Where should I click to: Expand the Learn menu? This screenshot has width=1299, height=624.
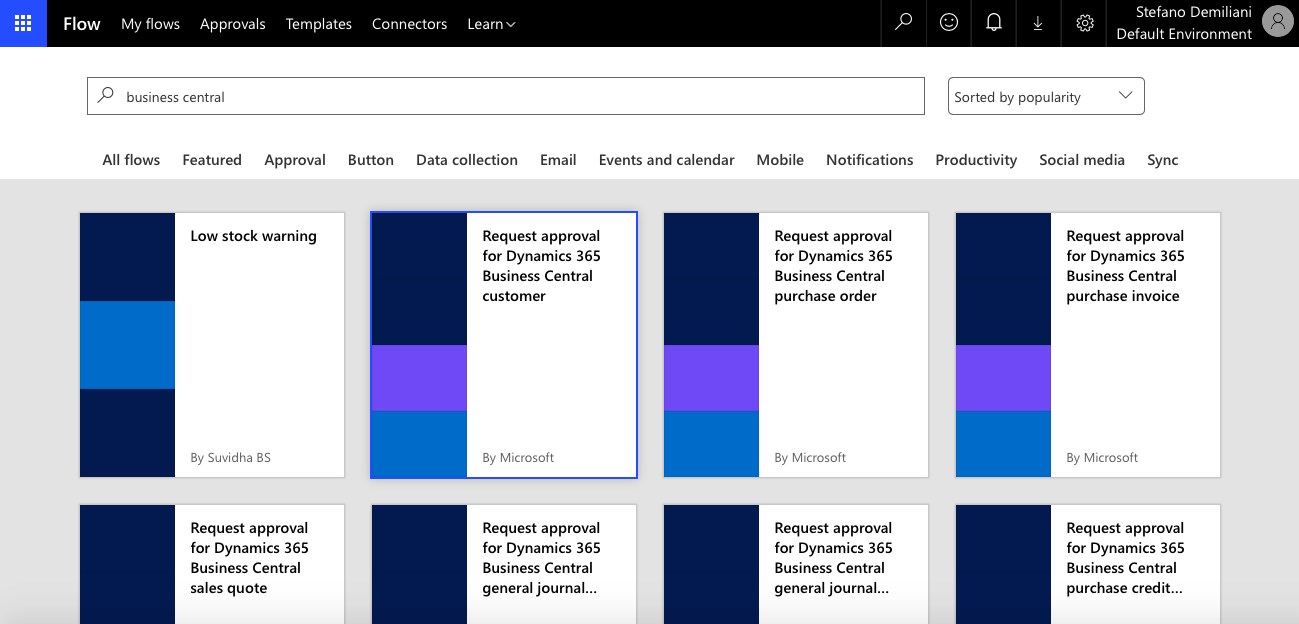click(490, 23)
